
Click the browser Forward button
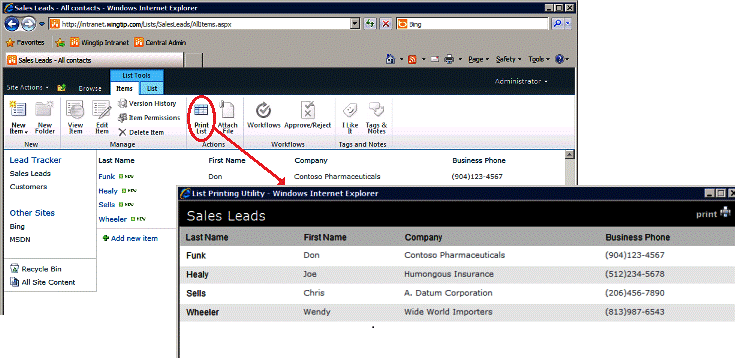[29, 23]
